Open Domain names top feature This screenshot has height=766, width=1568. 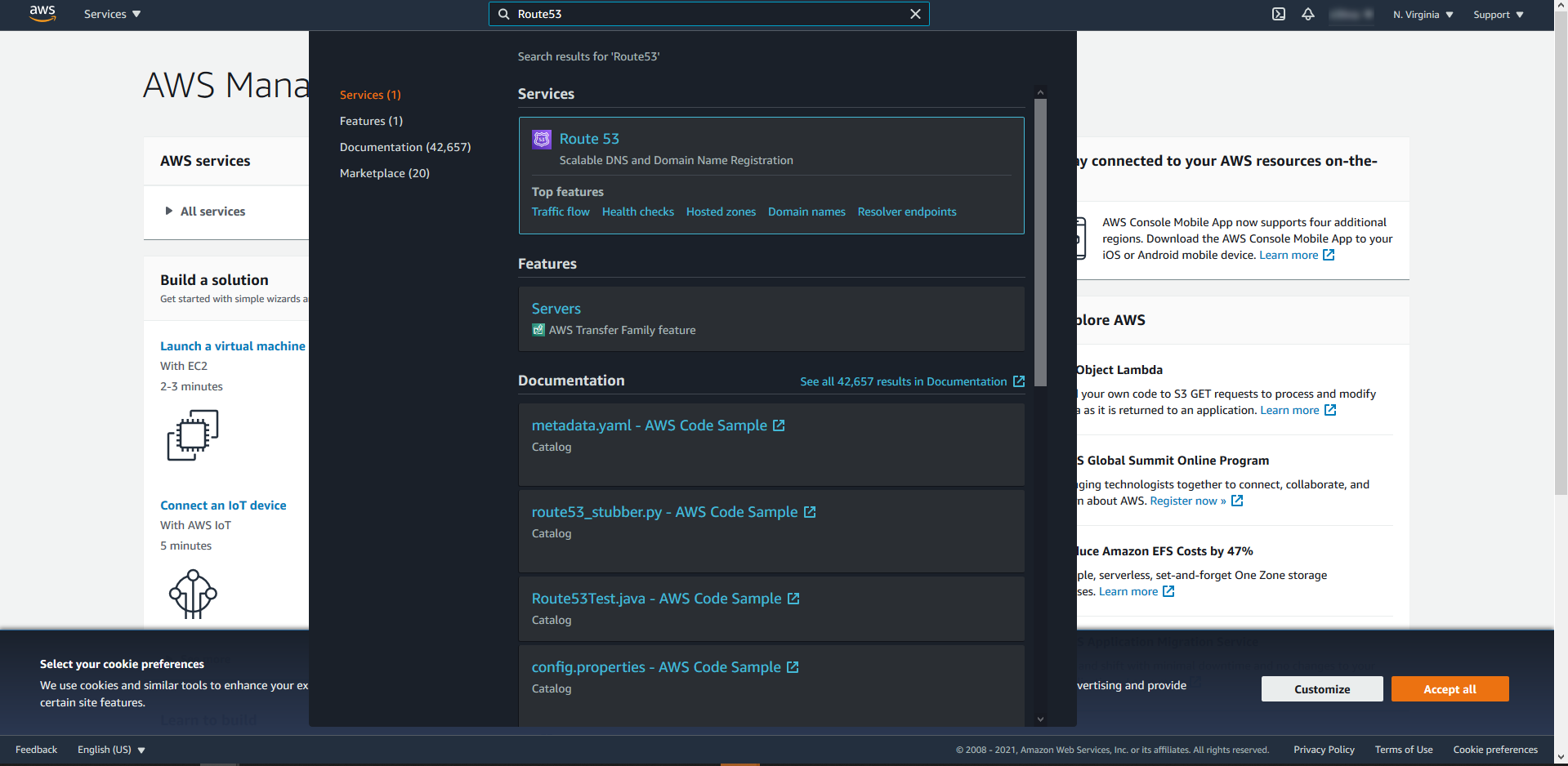click(x=806, y=212)
